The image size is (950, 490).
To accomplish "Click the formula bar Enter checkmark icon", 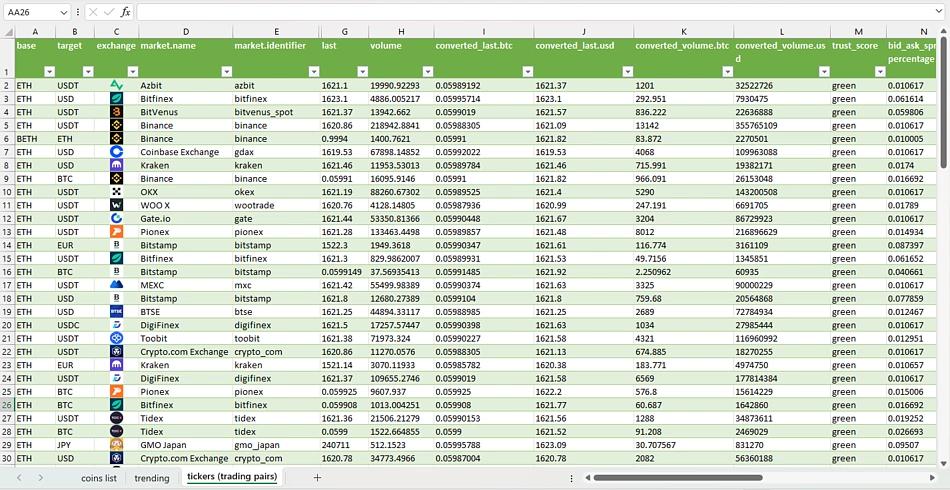I will coord(109,12).
